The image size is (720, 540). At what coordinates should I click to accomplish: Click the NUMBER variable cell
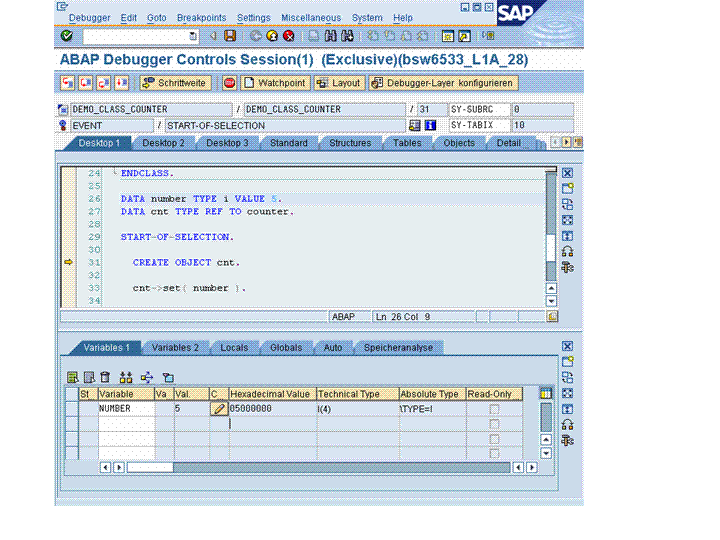tap(126, 409)
